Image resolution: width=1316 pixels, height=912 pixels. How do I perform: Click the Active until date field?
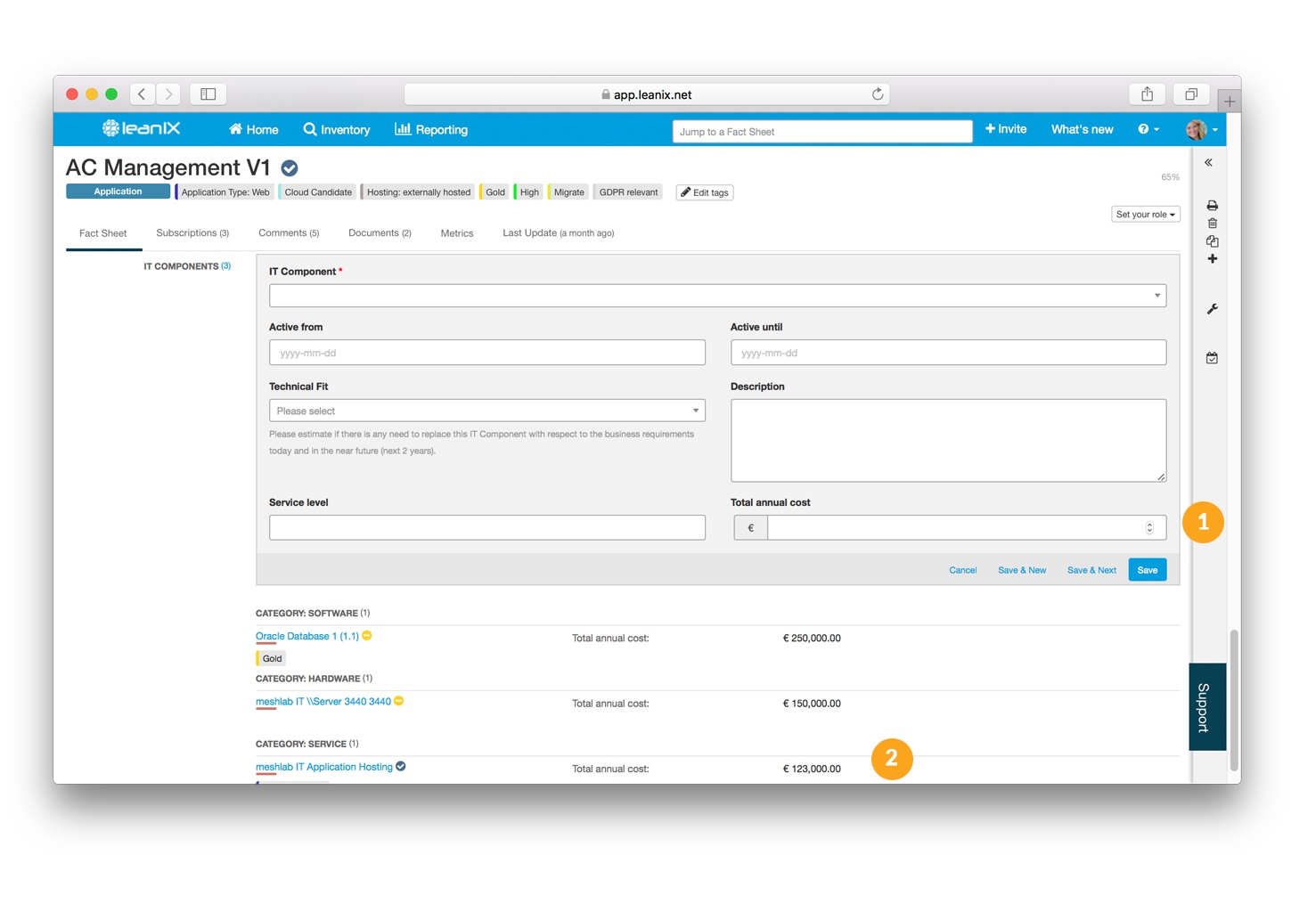[x=948, y=353]
